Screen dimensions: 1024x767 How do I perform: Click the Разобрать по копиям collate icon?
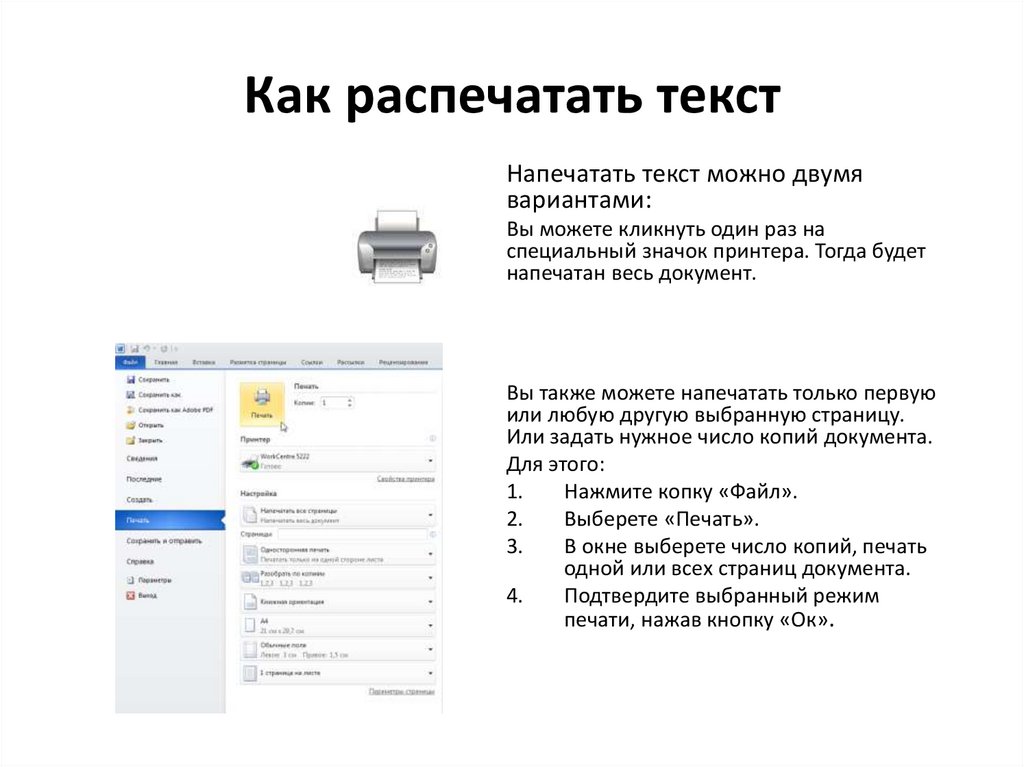(x=250, y=578)
